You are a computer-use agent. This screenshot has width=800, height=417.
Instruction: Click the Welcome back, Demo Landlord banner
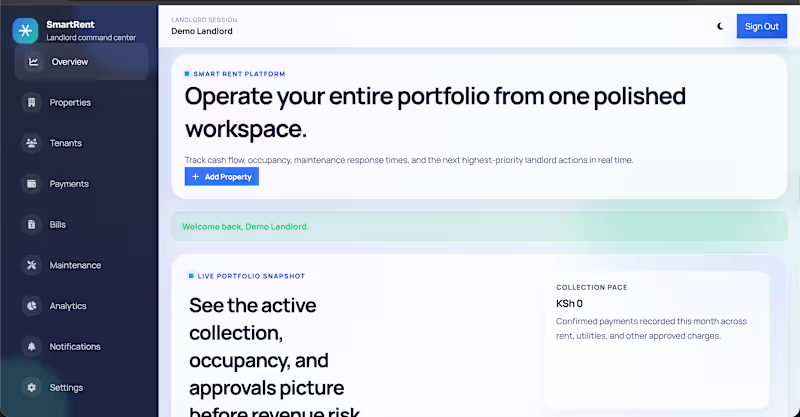pos(479,227)
